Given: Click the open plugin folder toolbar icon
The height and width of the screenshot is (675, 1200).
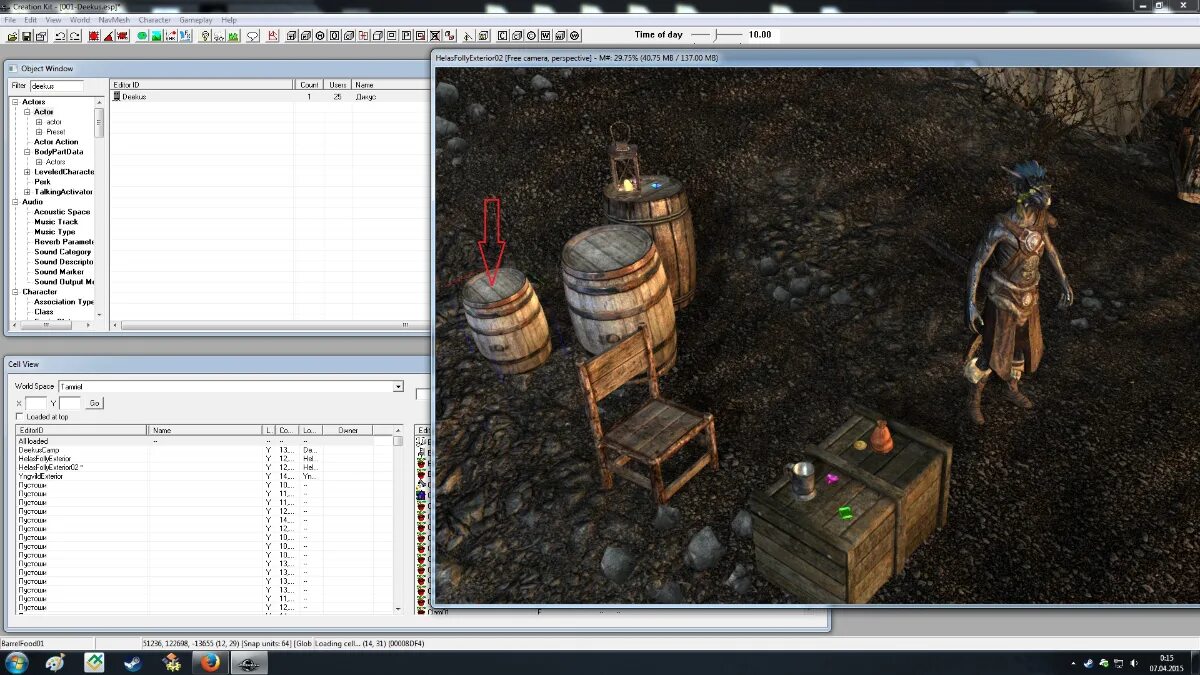Looking at the screenshot, I should pyautogui.click(x=12, y=36).
